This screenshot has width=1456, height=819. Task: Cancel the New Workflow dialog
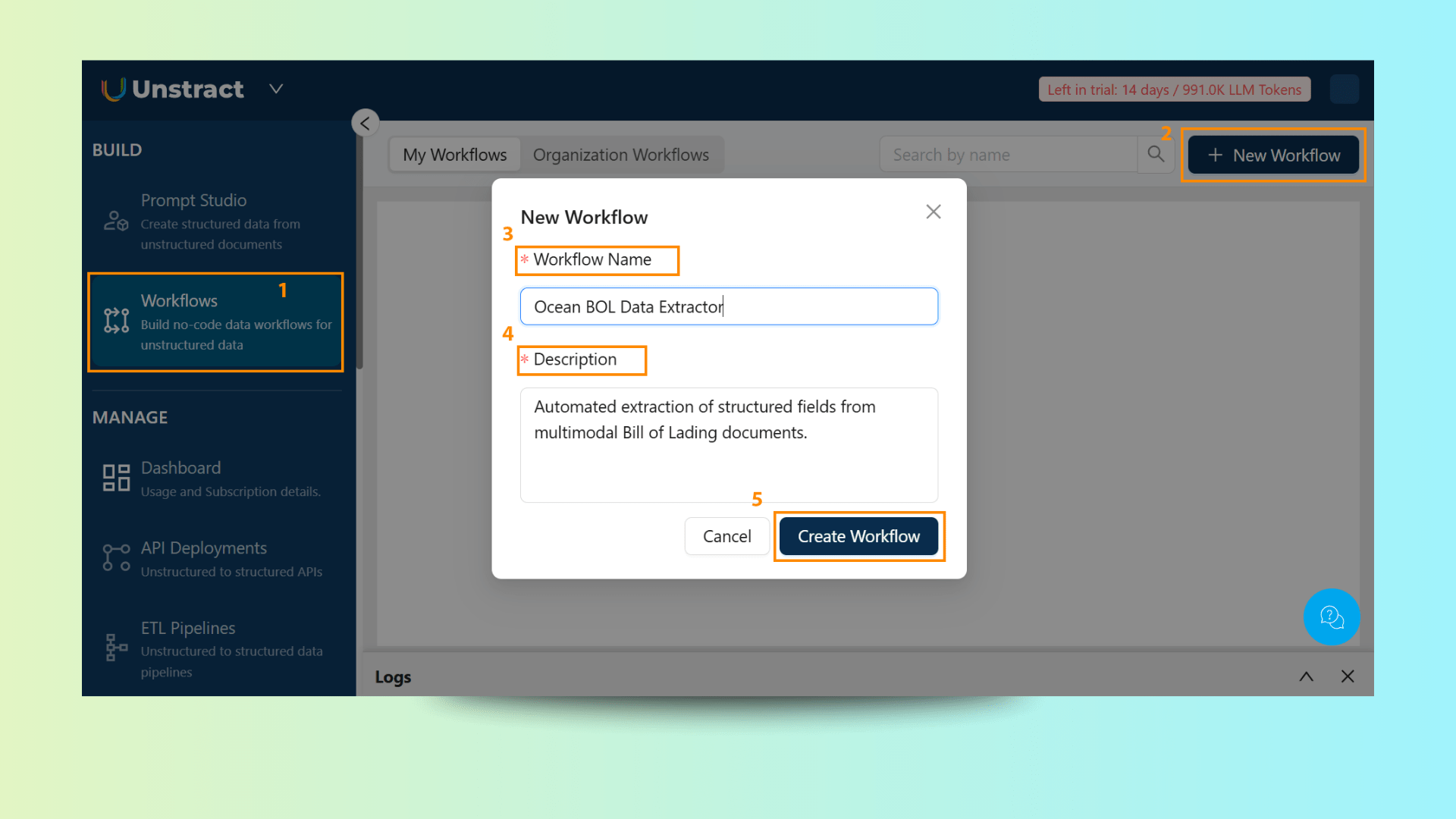point(726,536)
